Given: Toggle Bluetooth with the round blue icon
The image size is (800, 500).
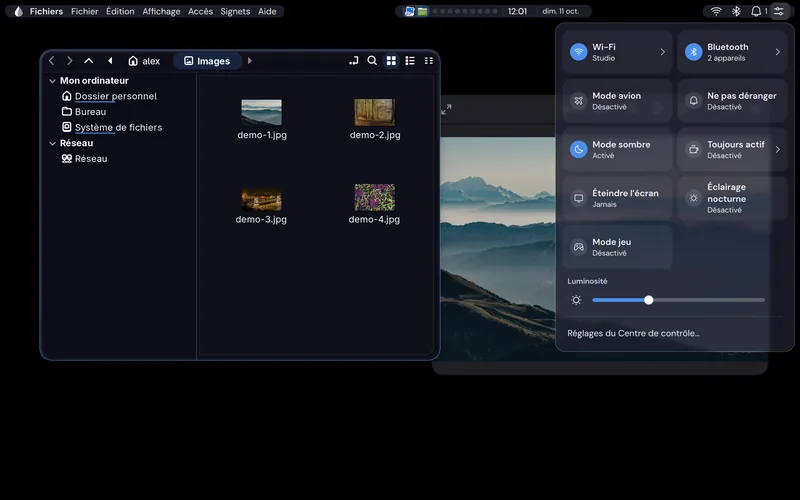Looking at the screenshot, I should point(693,52).
